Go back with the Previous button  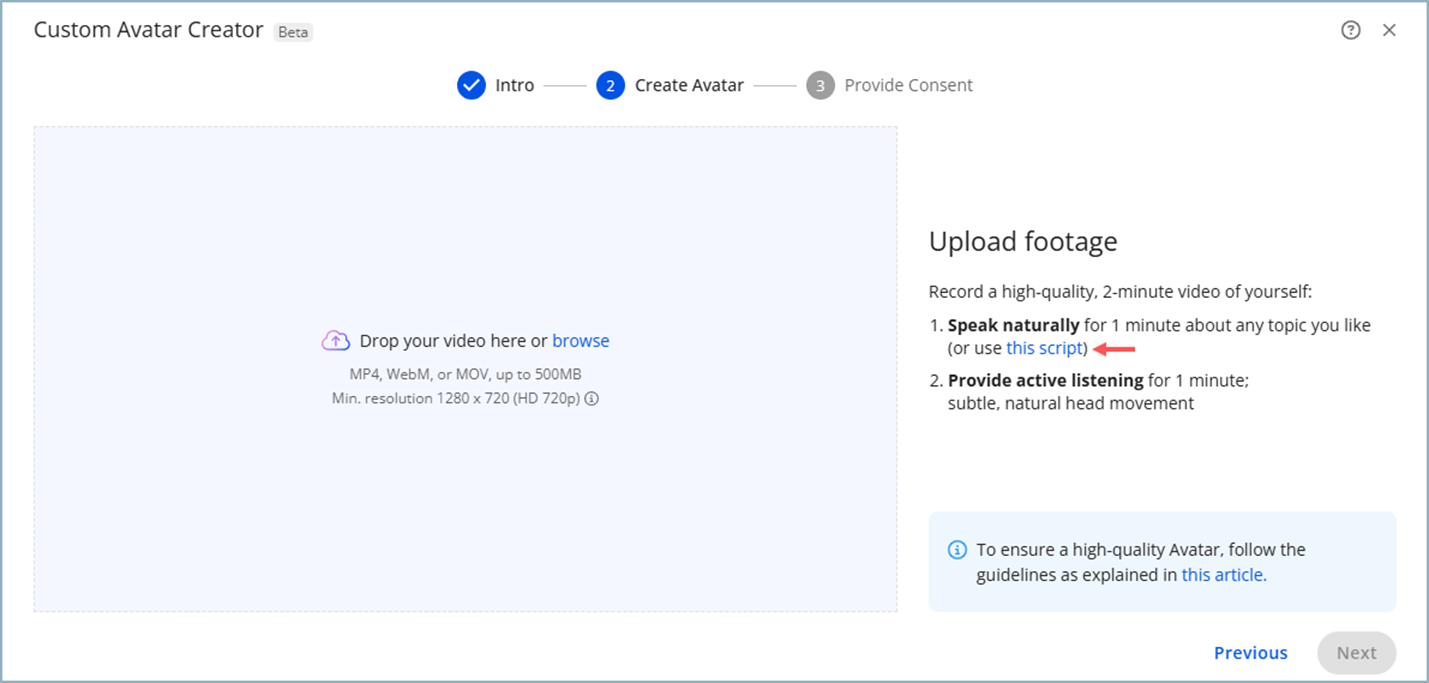click(x=1250, y=653)
